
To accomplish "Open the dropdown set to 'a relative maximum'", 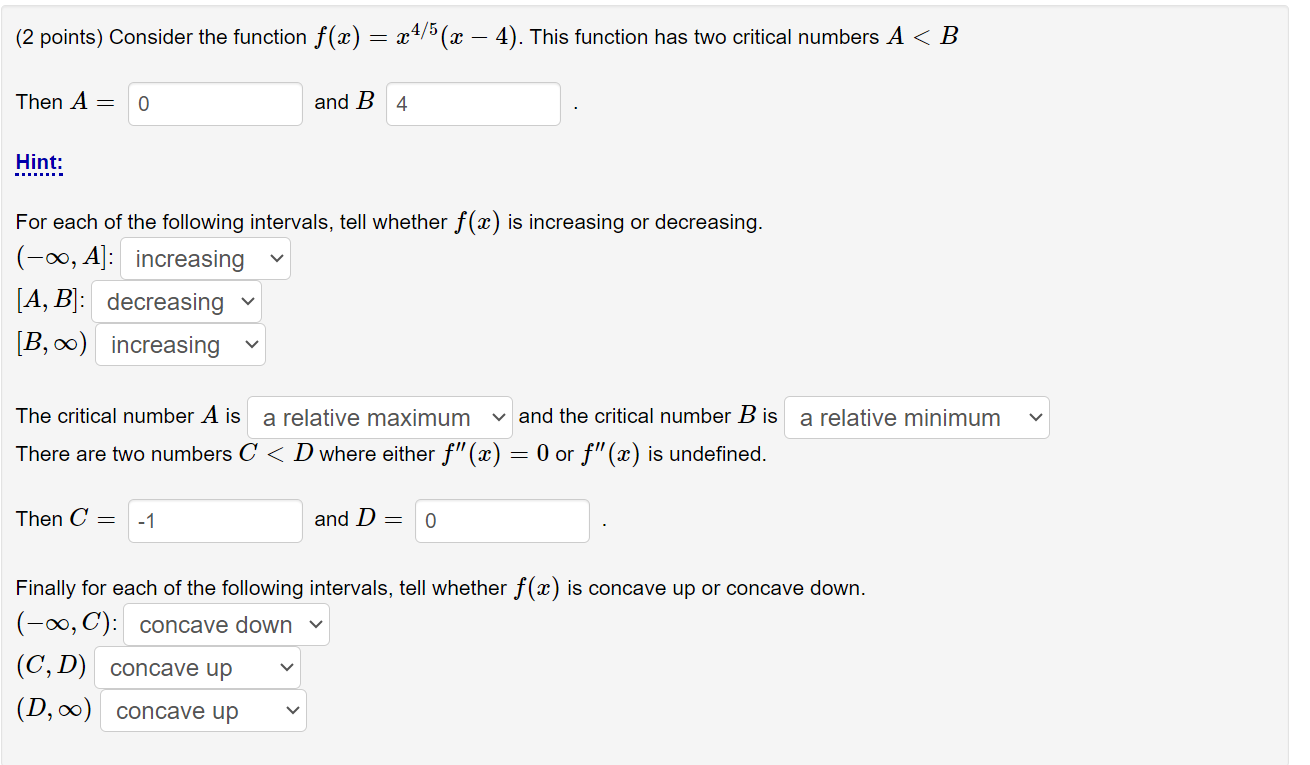I will click(x=378, y=417).
